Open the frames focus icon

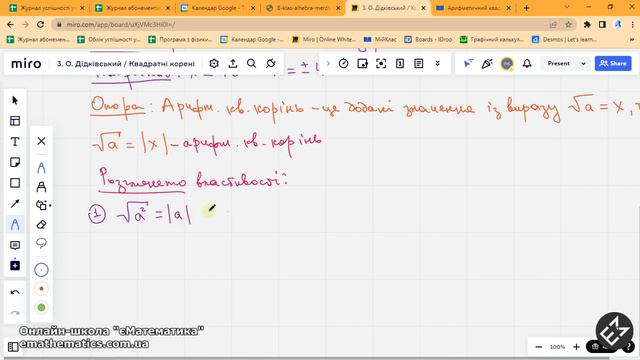tap(381, 64)
